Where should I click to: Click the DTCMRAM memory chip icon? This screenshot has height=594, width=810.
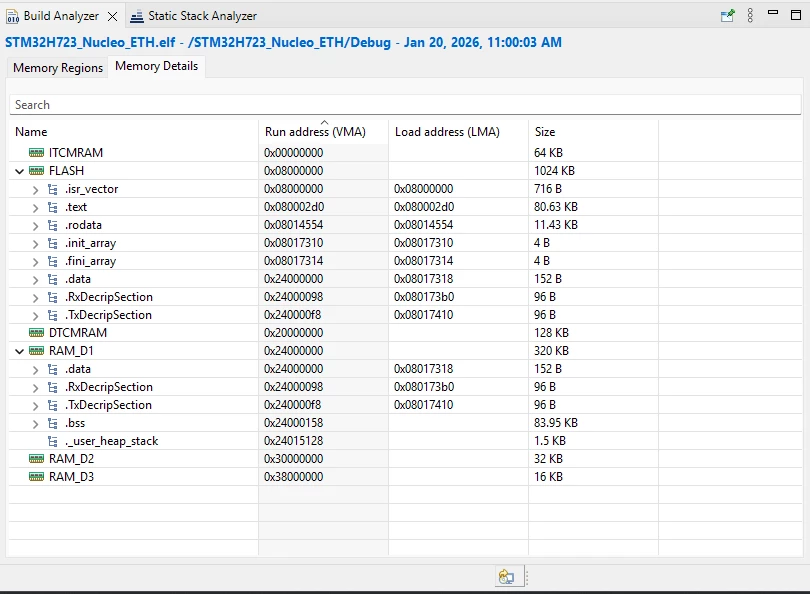pos(36,333)
